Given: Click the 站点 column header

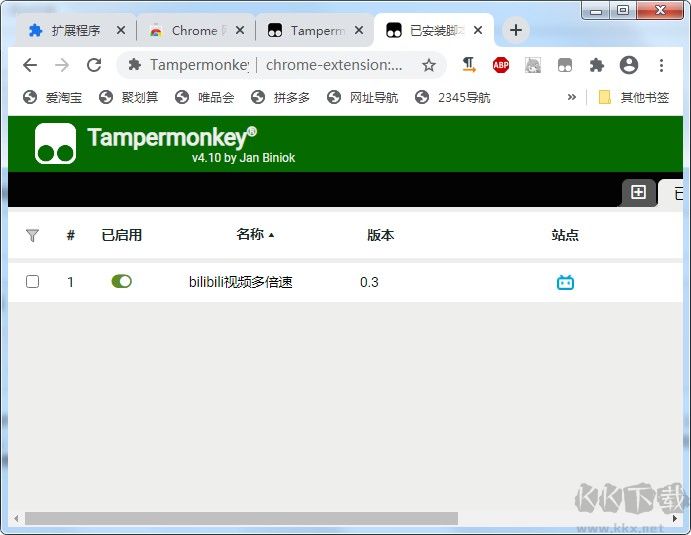Looking at the screenshot, I should (x=565, y=235).
